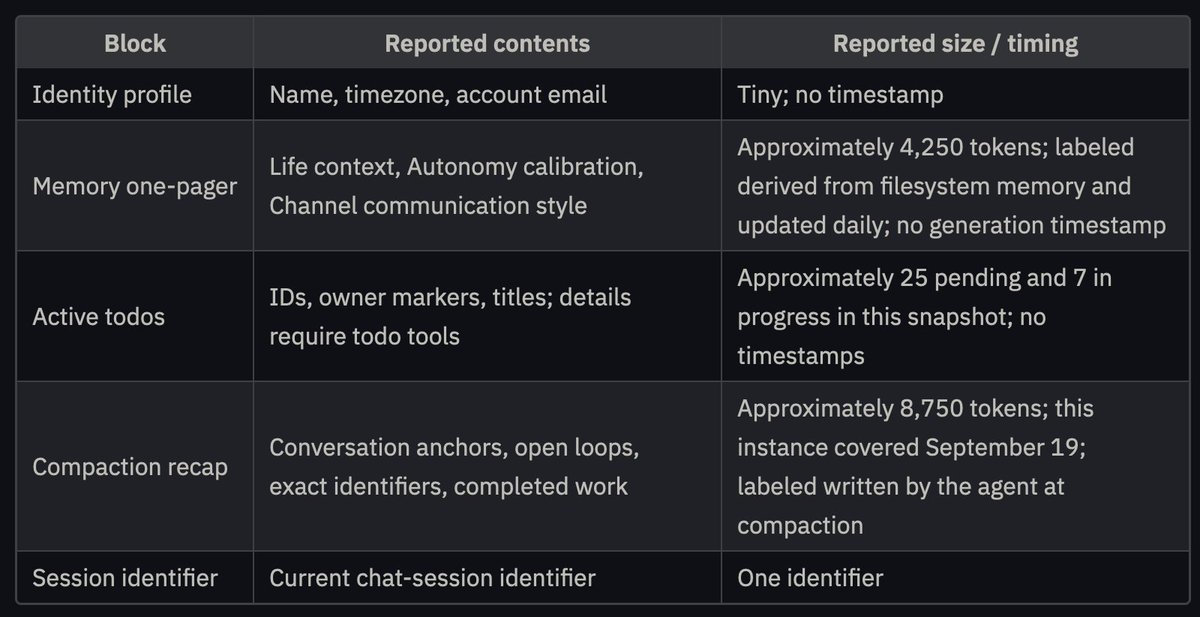Image resolution: width=1200 pixels, height=617 pixels.
Task: Click the Reported contents column header
Action: coord(487,44)
